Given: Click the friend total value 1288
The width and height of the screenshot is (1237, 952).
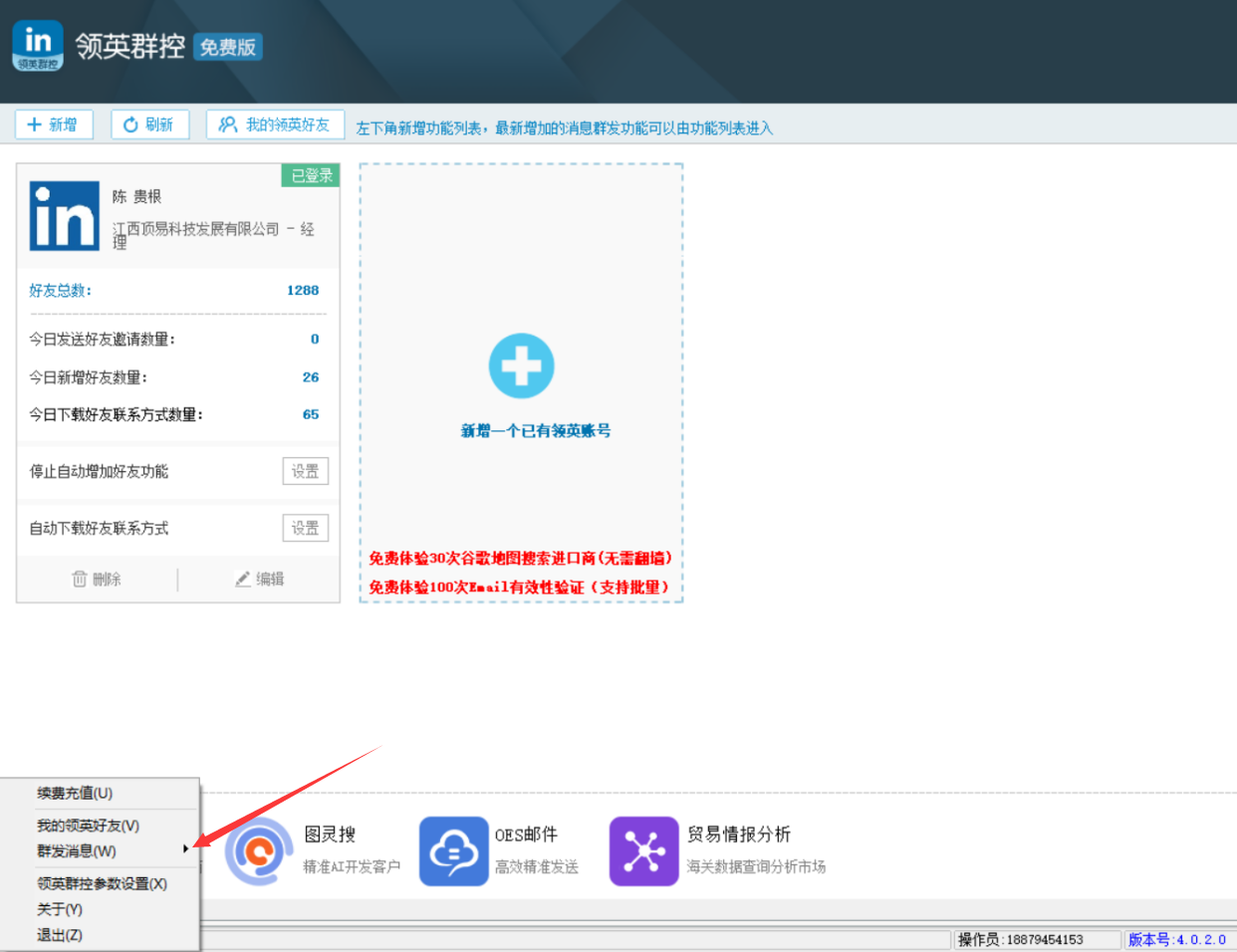Looking at the screenshot, I should coord(303,291).
